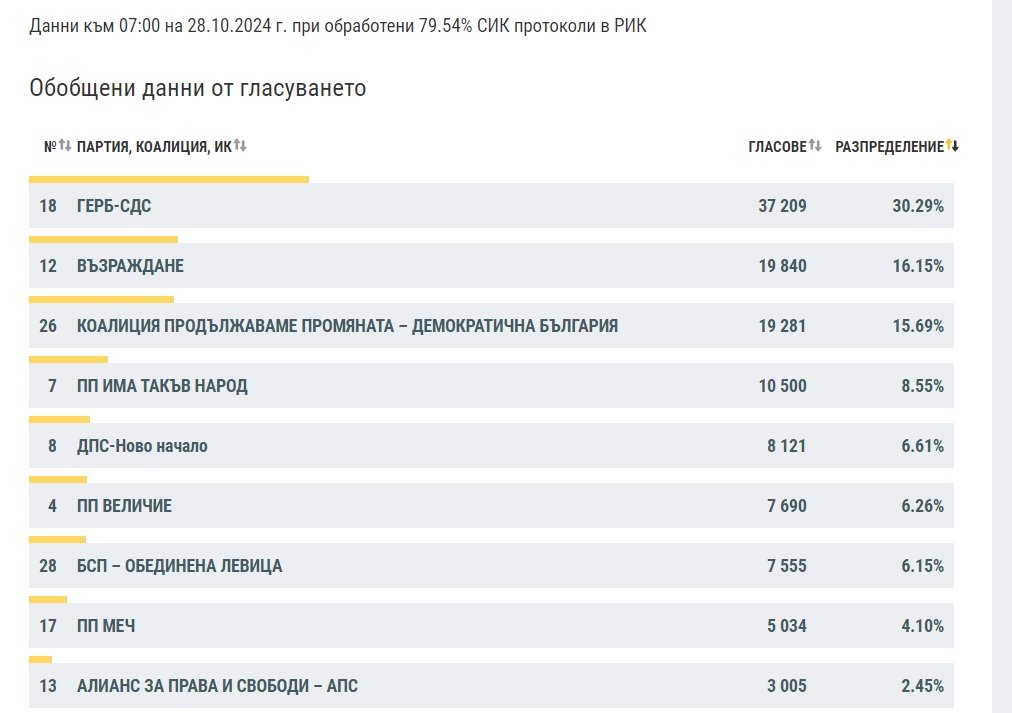Image resolution: width=1012 pixels, height=713 pixels.
Task: Click the sort arrows beside the № header
Action: [65, 146]
